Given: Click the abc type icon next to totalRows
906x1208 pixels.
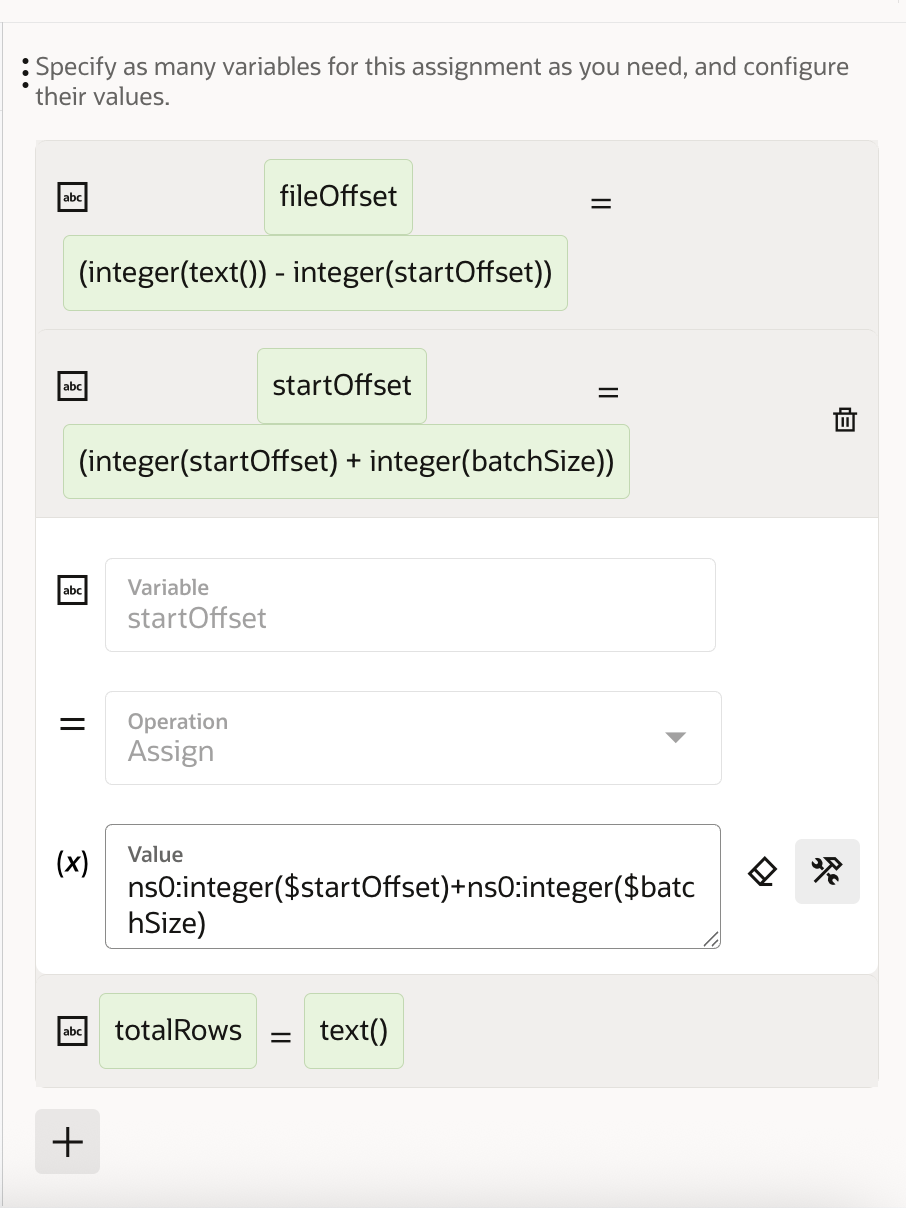Looking at the screenshot, I should pos(72,1031).
